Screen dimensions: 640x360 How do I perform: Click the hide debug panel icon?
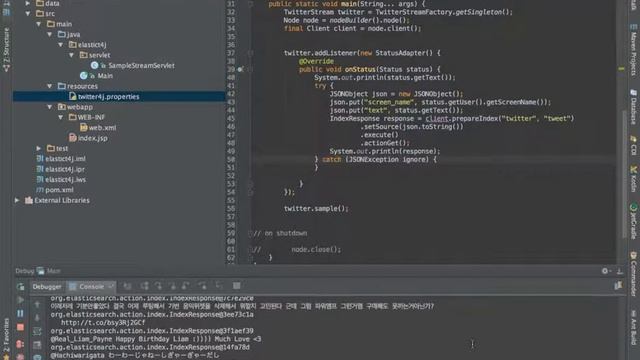tap(620, 271)
